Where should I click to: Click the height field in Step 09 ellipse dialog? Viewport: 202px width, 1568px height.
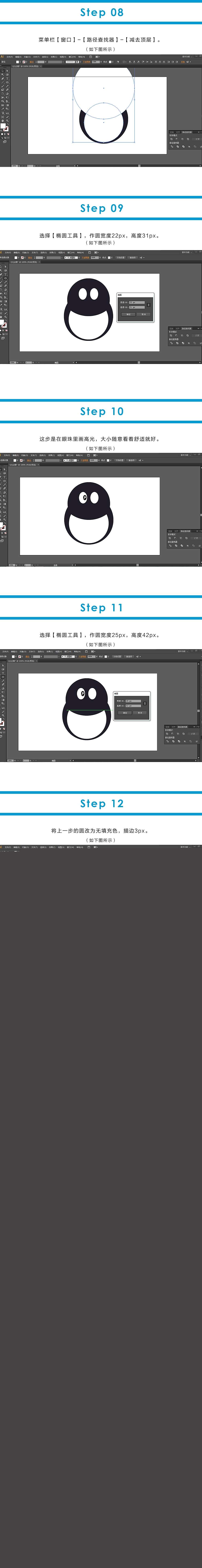coord(137,307)
